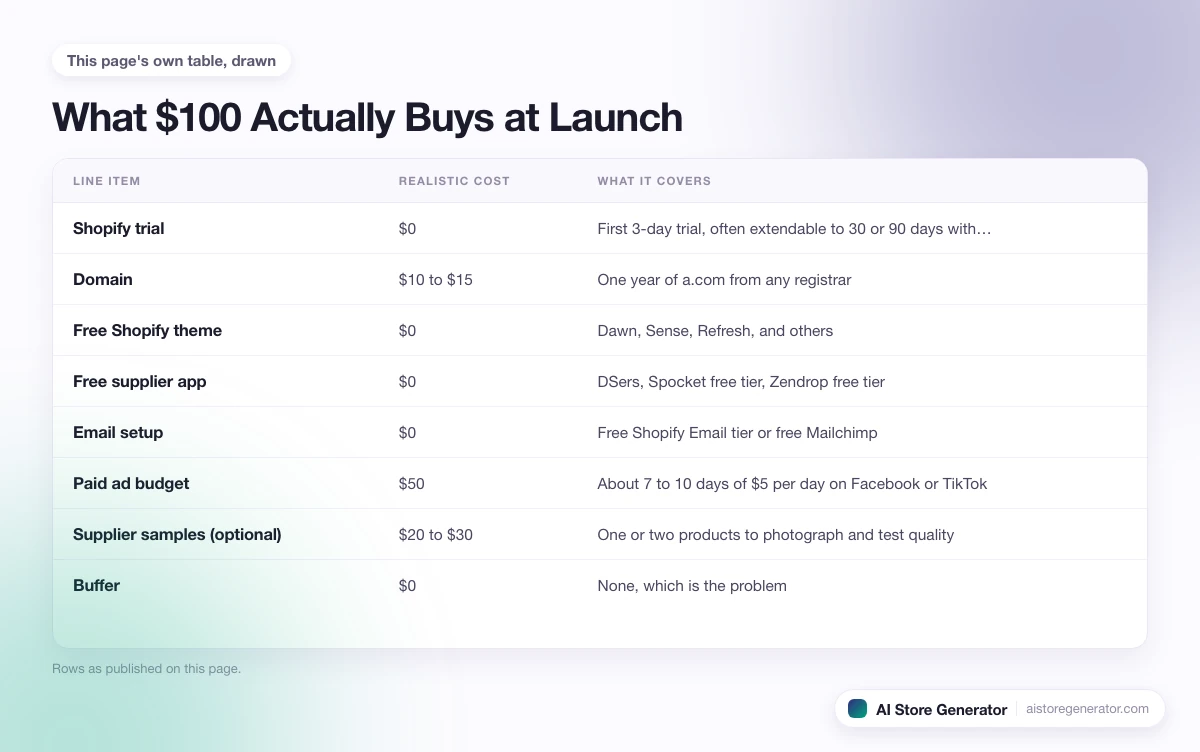This screenshot has width=1200, height=752.
Task: Click the Free Shopify Email tier description
Action: (x=737, y=432)
